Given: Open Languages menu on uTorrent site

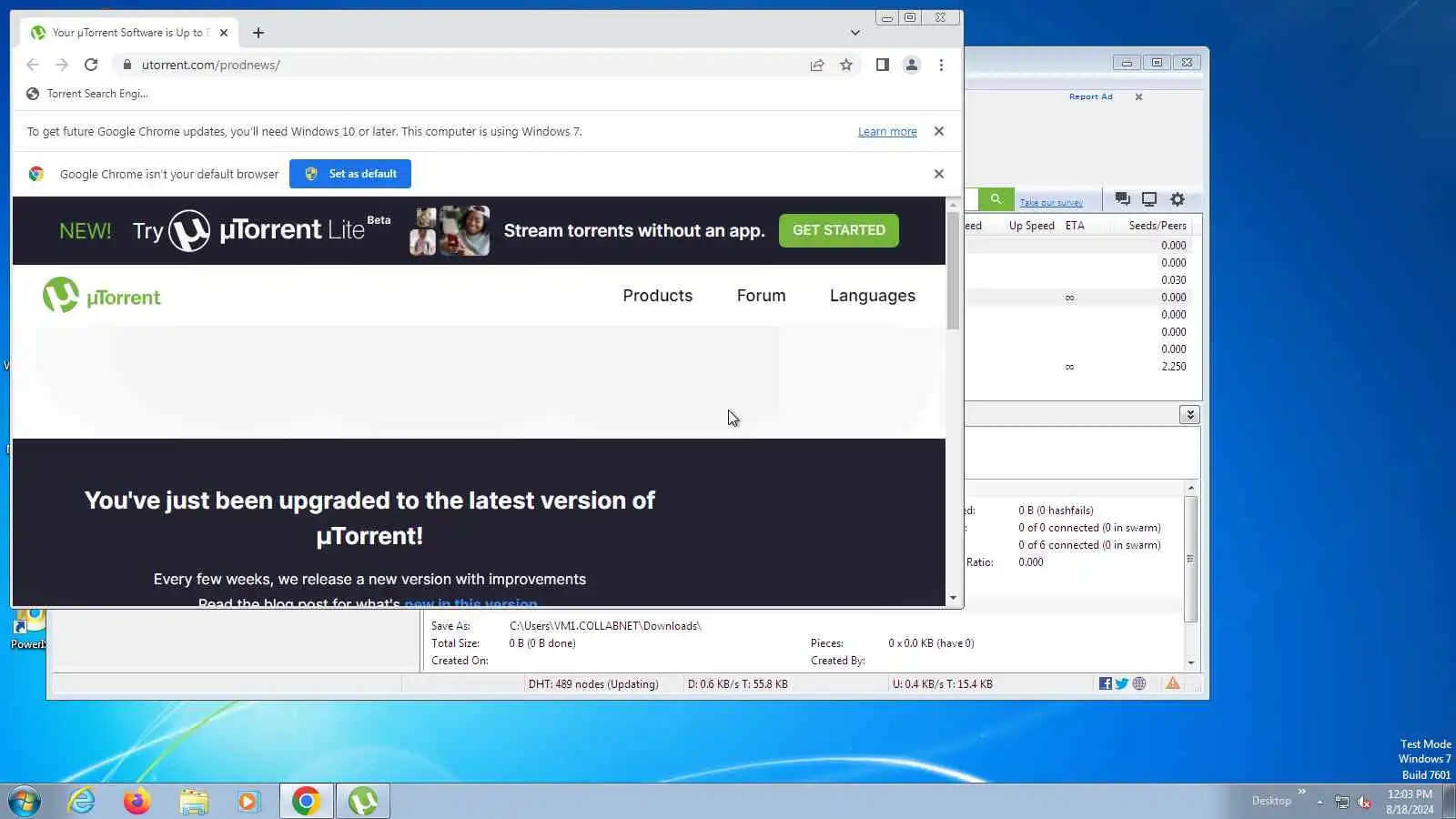Looking at the screenshot, I should (873, 296).
